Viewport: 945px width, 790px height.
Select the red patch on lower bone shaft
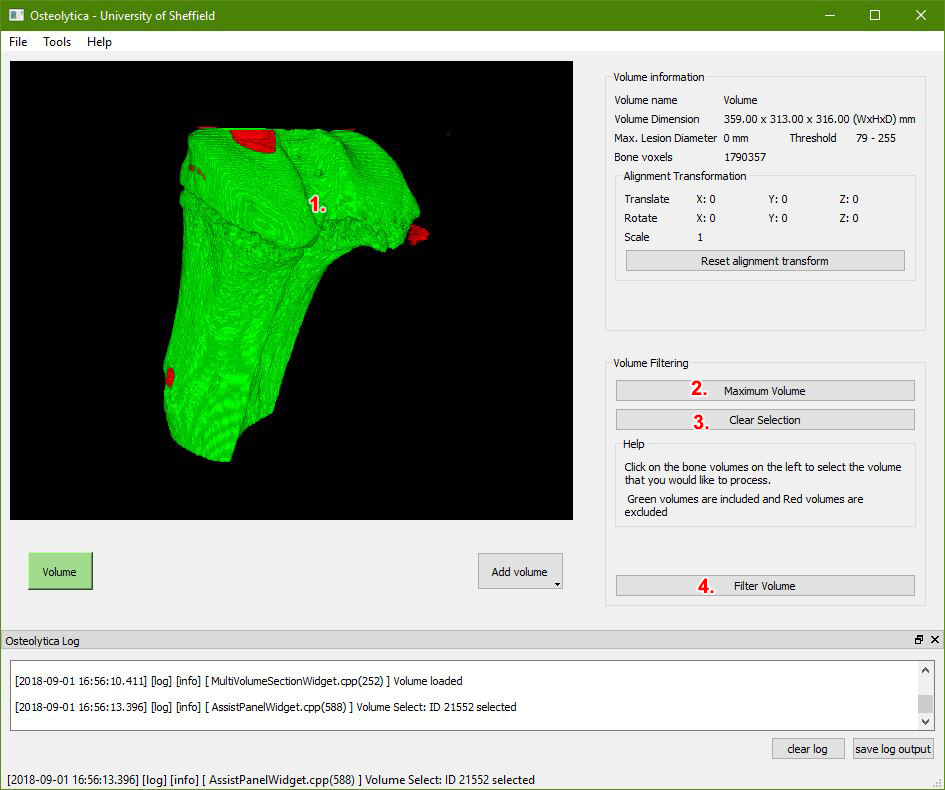170,377
